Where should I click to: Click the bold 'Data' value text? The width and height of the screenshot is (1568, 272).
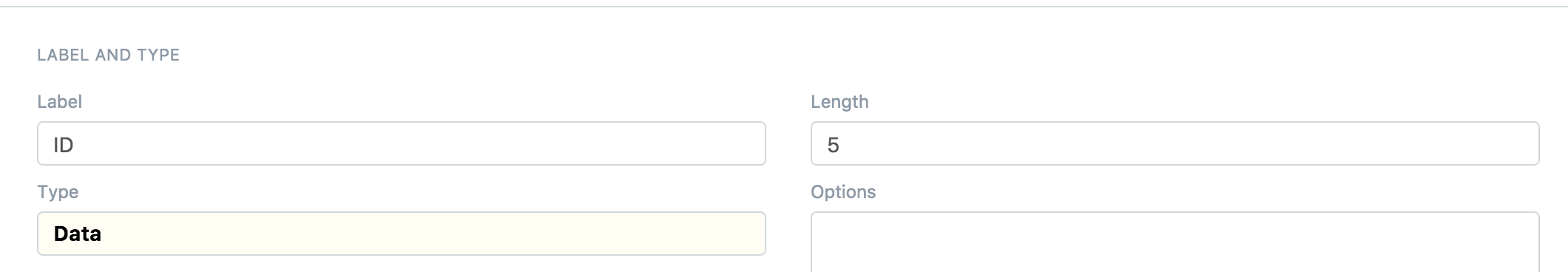(x=77, y=234)
